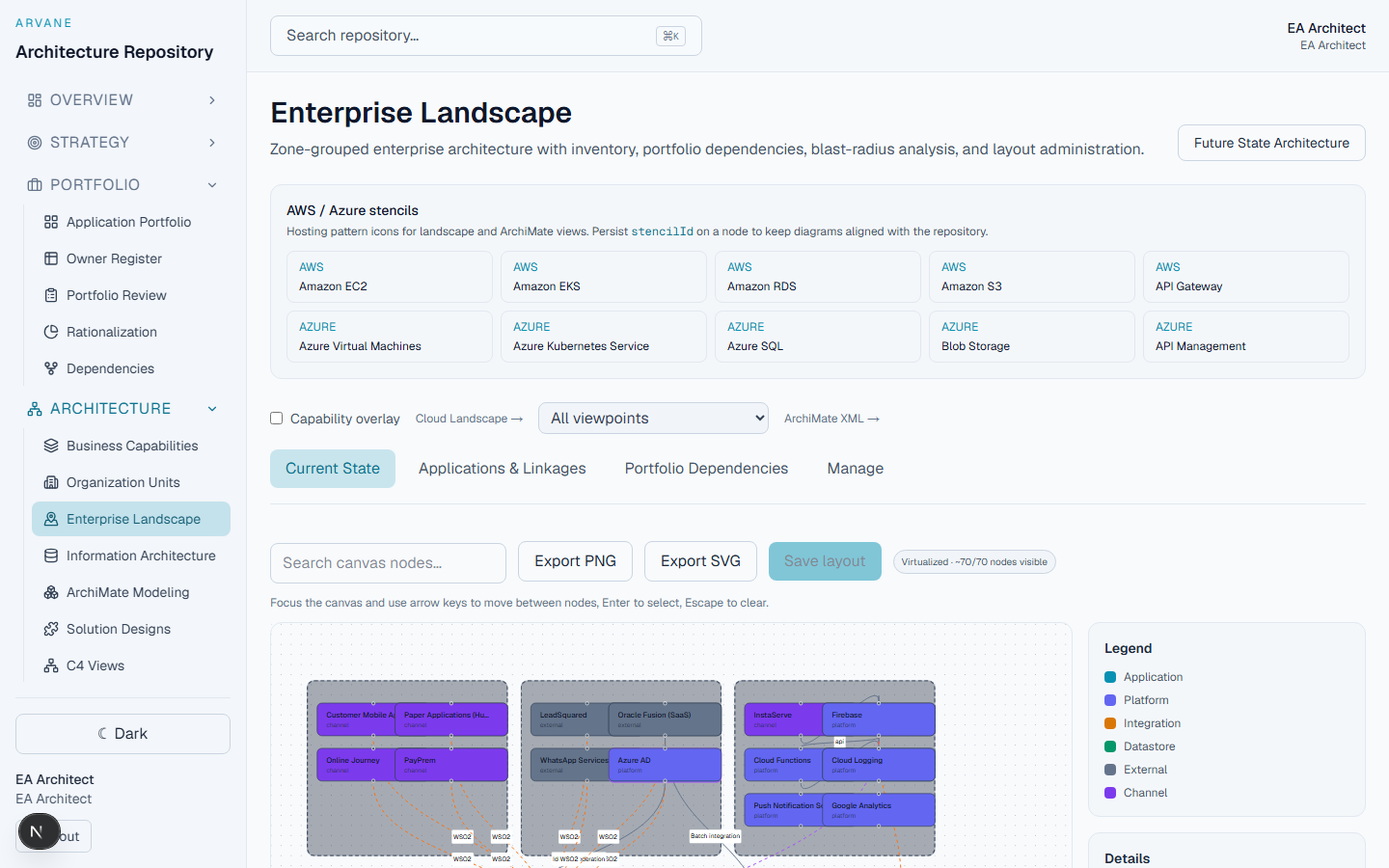Click the Portfolio briefcase icon
Image resolution: width=1389 pixels, height=868 pixels.
coord(35,185)
